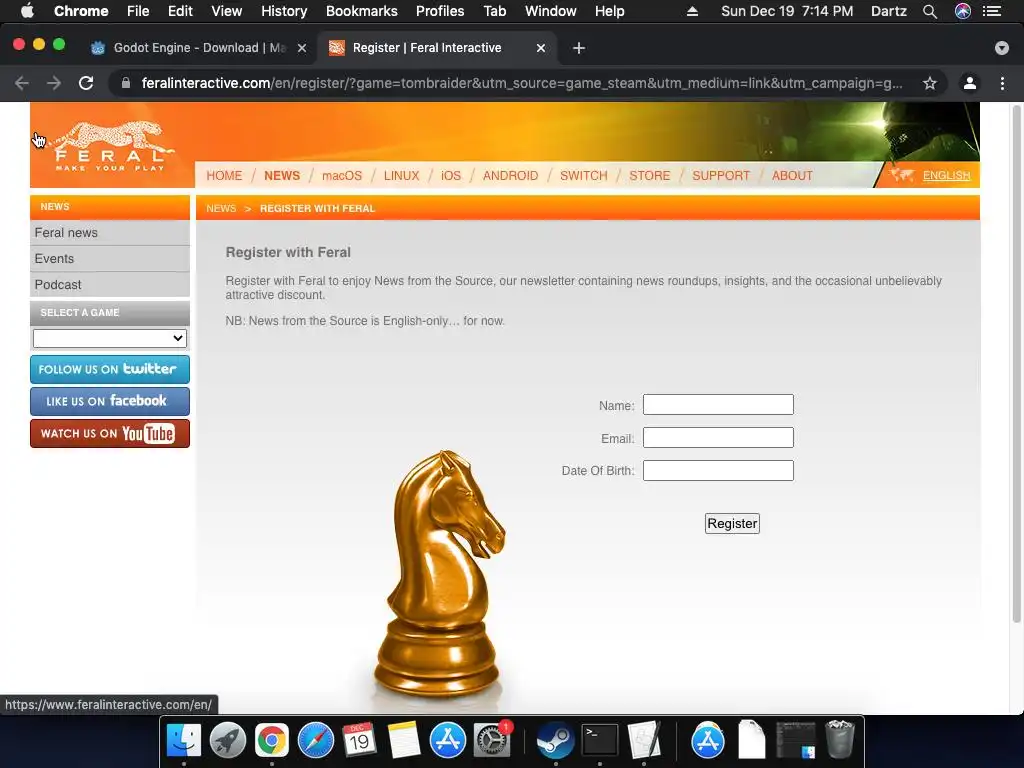Open the Bookmarks menu

coord(362,11)
